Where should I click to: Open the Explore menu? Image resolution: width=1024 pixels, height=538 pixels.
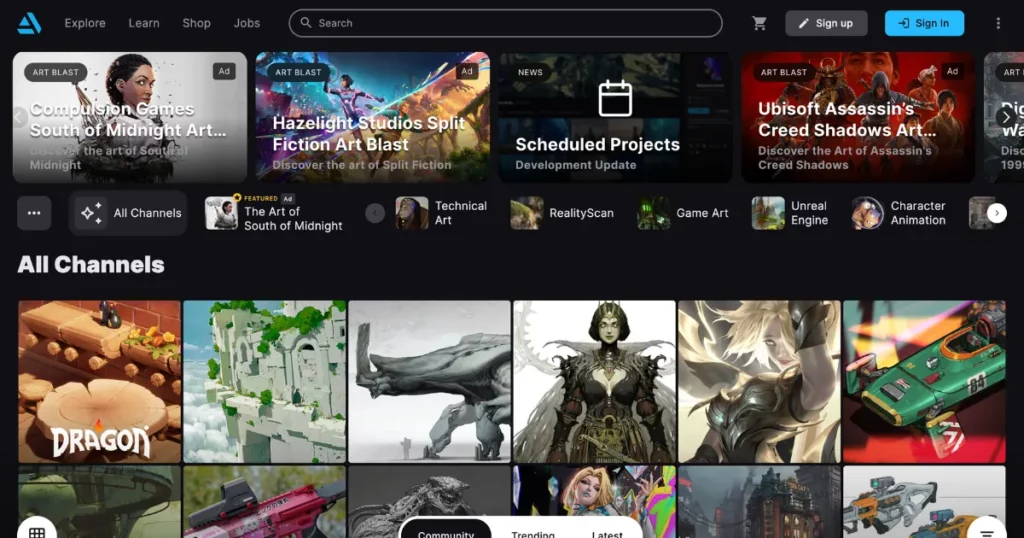tap(85, 23)
